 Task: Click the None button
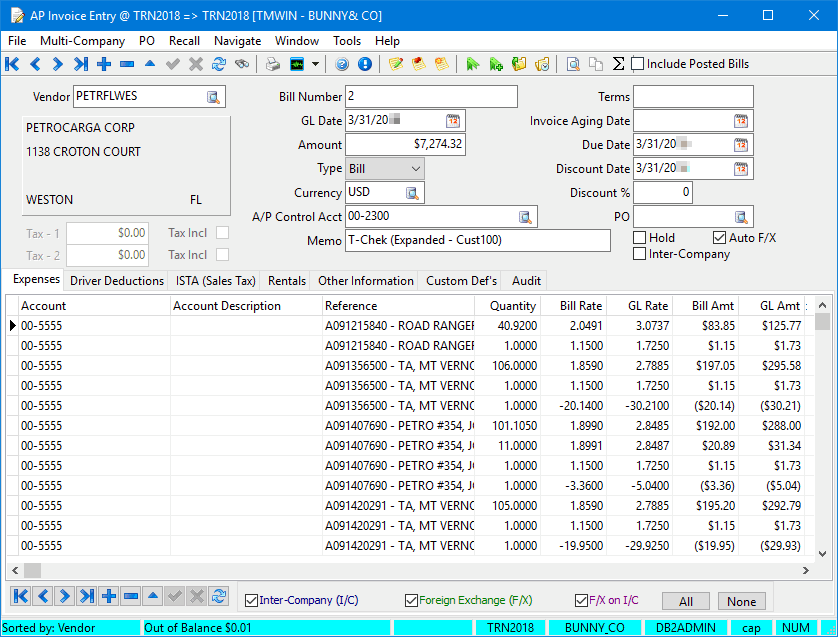[741, 601]
